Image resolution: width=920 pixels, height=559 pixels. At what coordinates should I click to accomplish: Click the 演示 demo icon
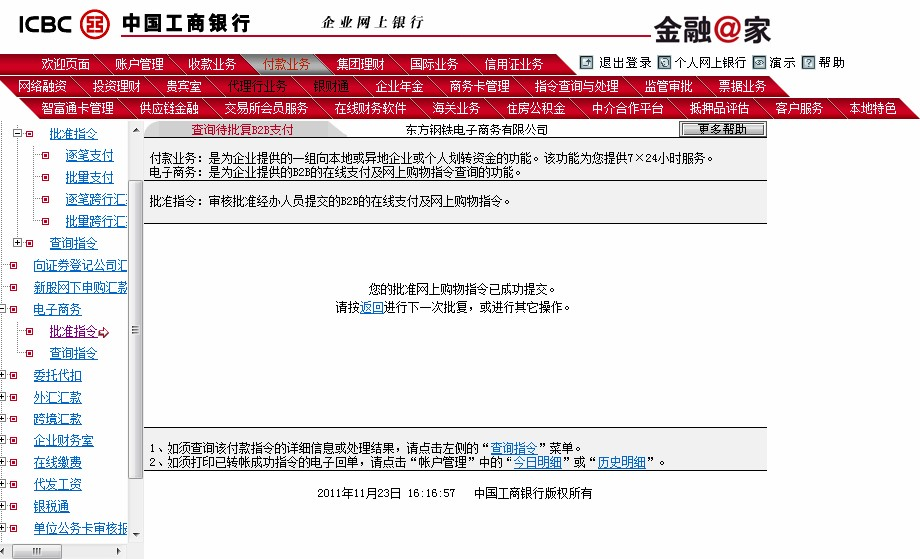[x=759, y=62]
